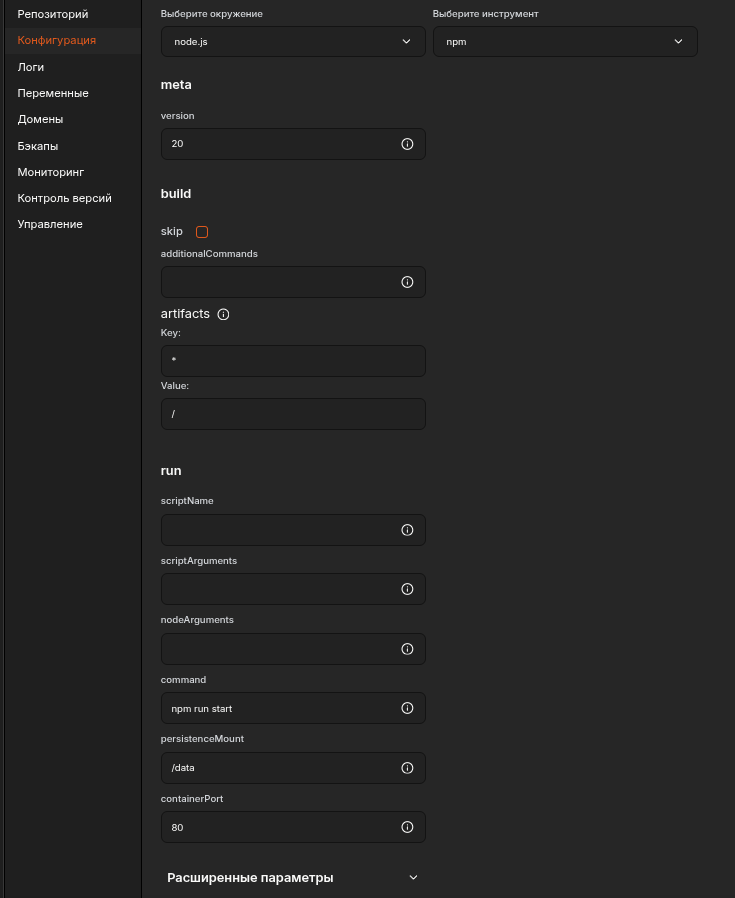Focus the artifacts Key input field

pos(293,361)
